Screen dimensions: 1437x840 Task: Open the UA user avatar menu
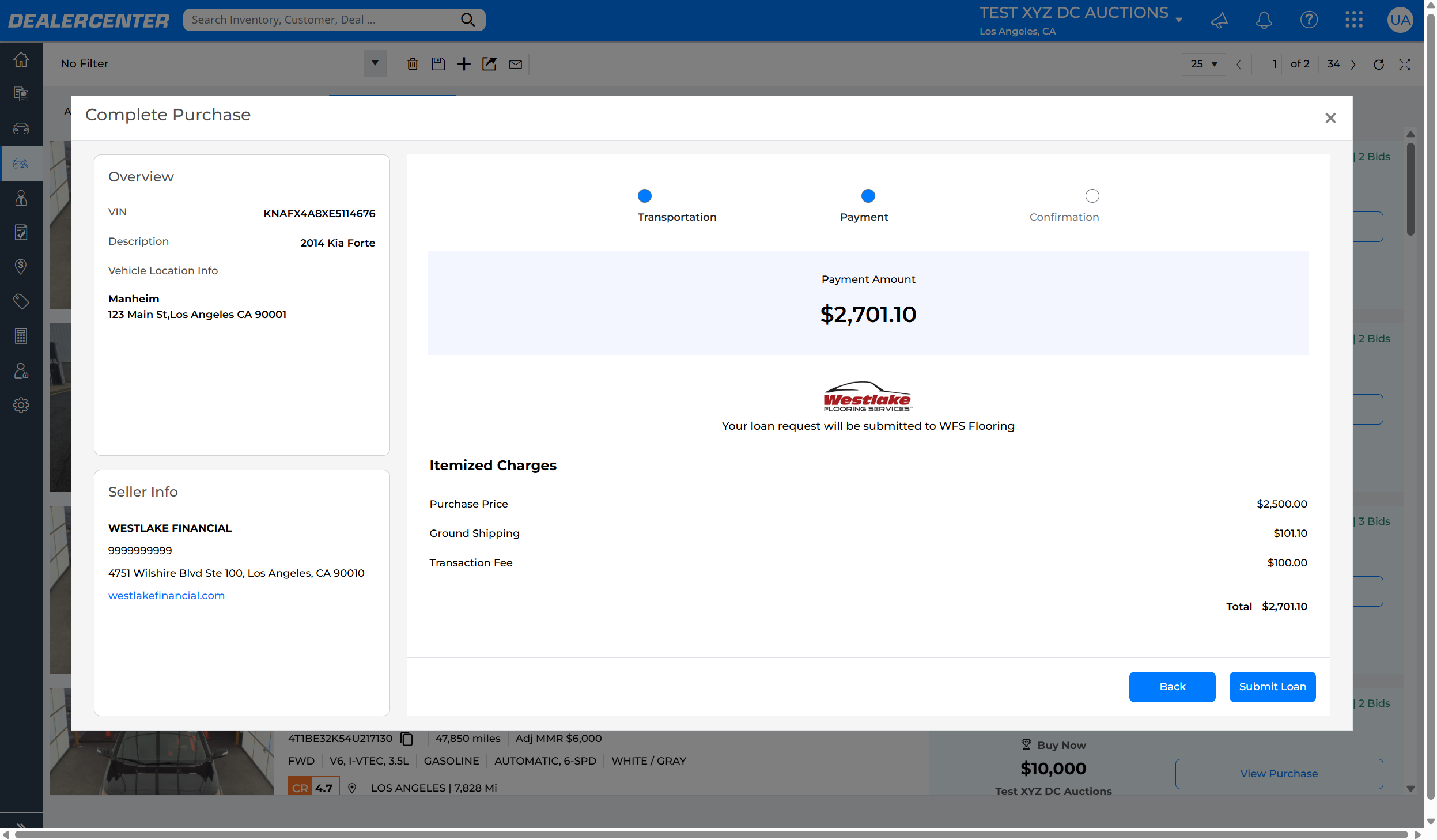click(1400, 20)
